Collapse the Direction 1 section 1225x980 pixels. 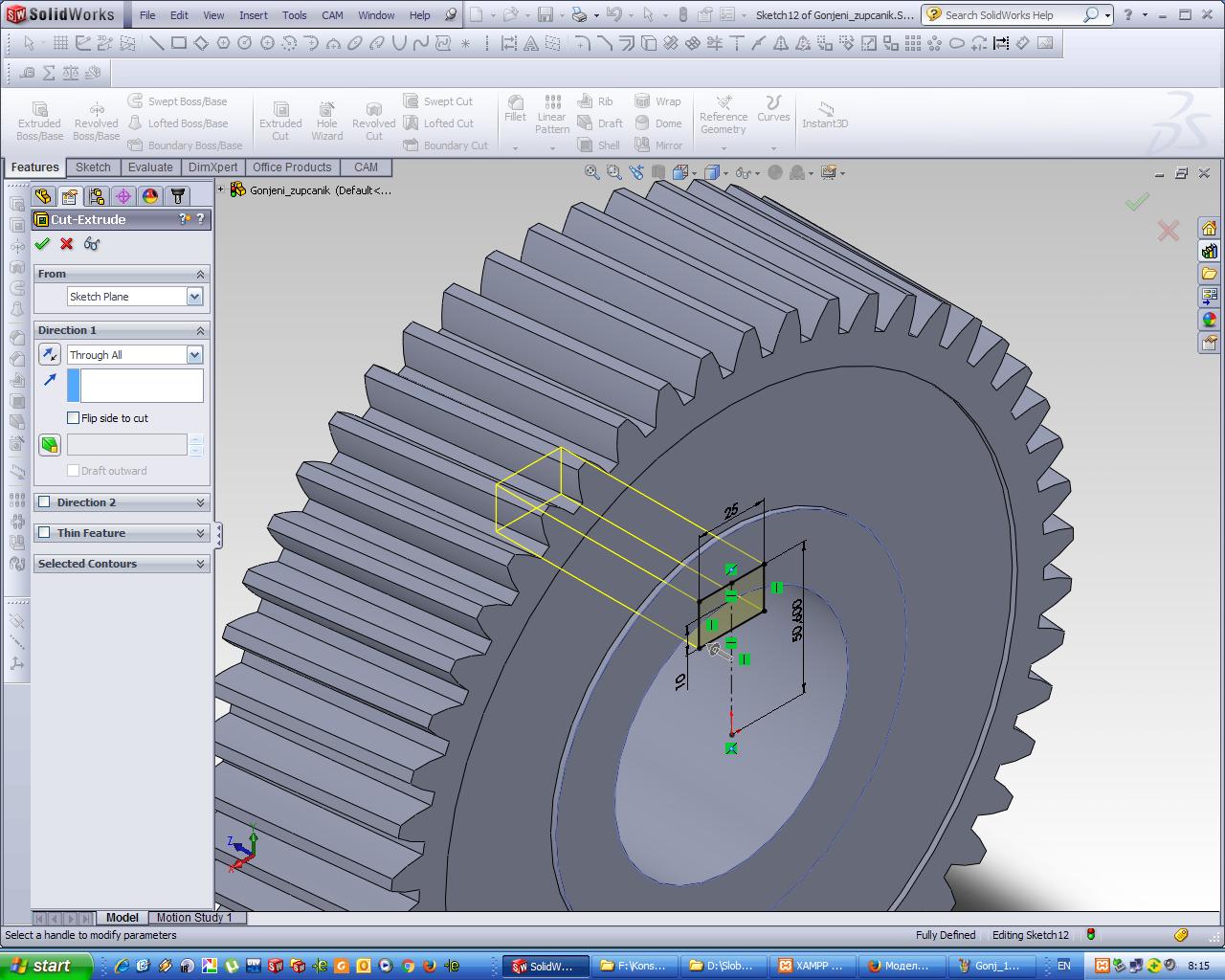click(x=200, y=330)
